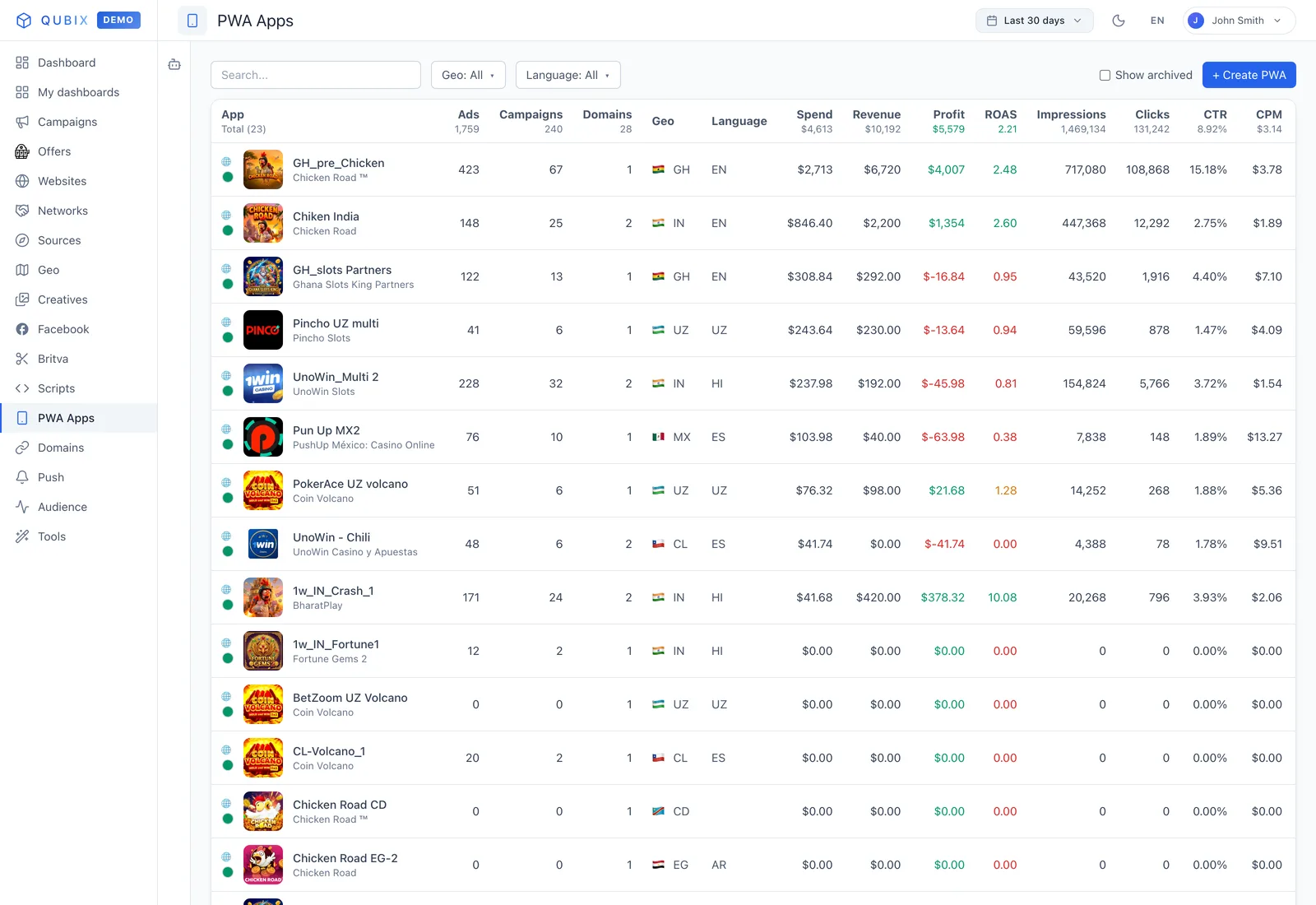Click the globe icon for CL-Volcano_1
This screenshot has height=905, width=1316.
pyautogui.click(x=226, y=750)
